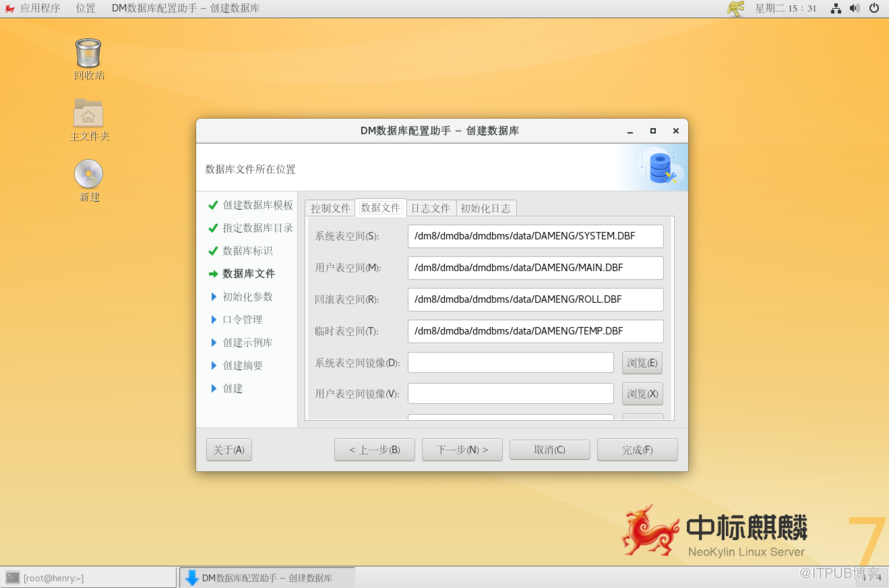
Task: Select the 数据库标识 step label
Action: 247,251
